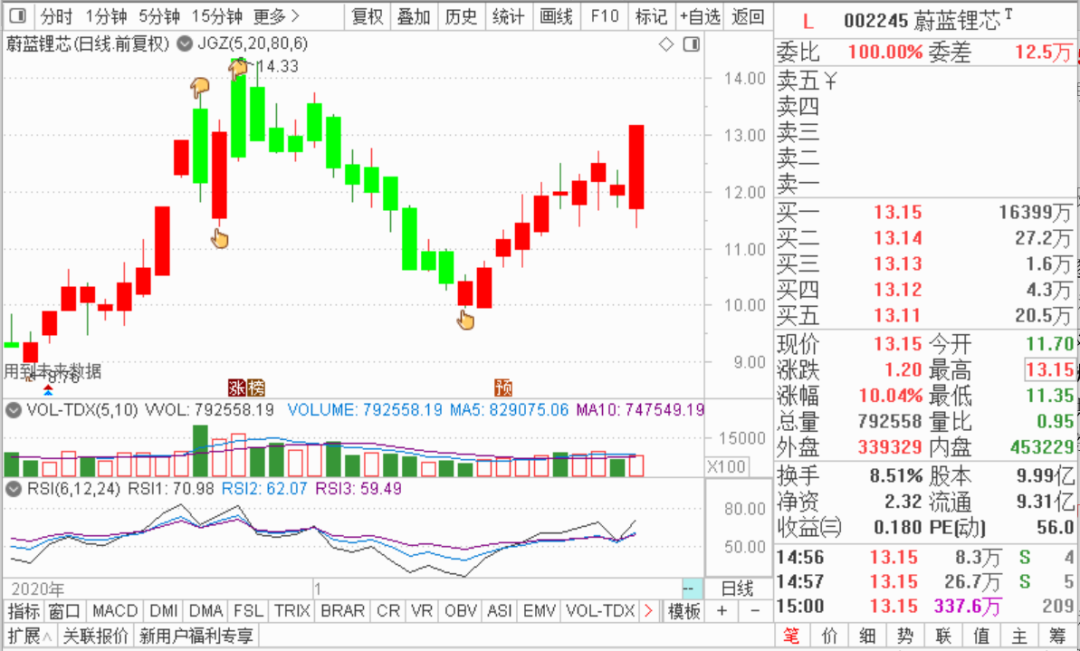Toggle the 复权 price adjustment option
This screenshot has width=1080, height=651.
[367, 16]
